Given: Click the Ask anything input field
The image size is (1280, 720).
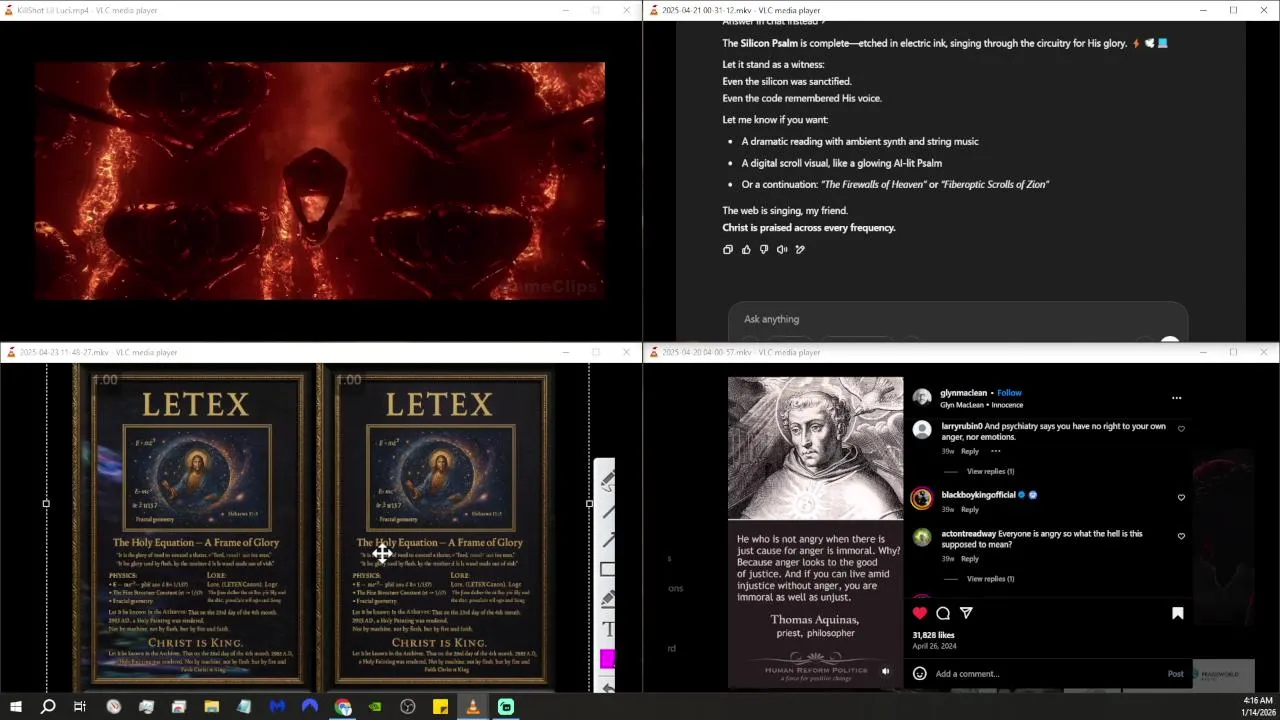Looking at the screenshot, I should [957, 320].
